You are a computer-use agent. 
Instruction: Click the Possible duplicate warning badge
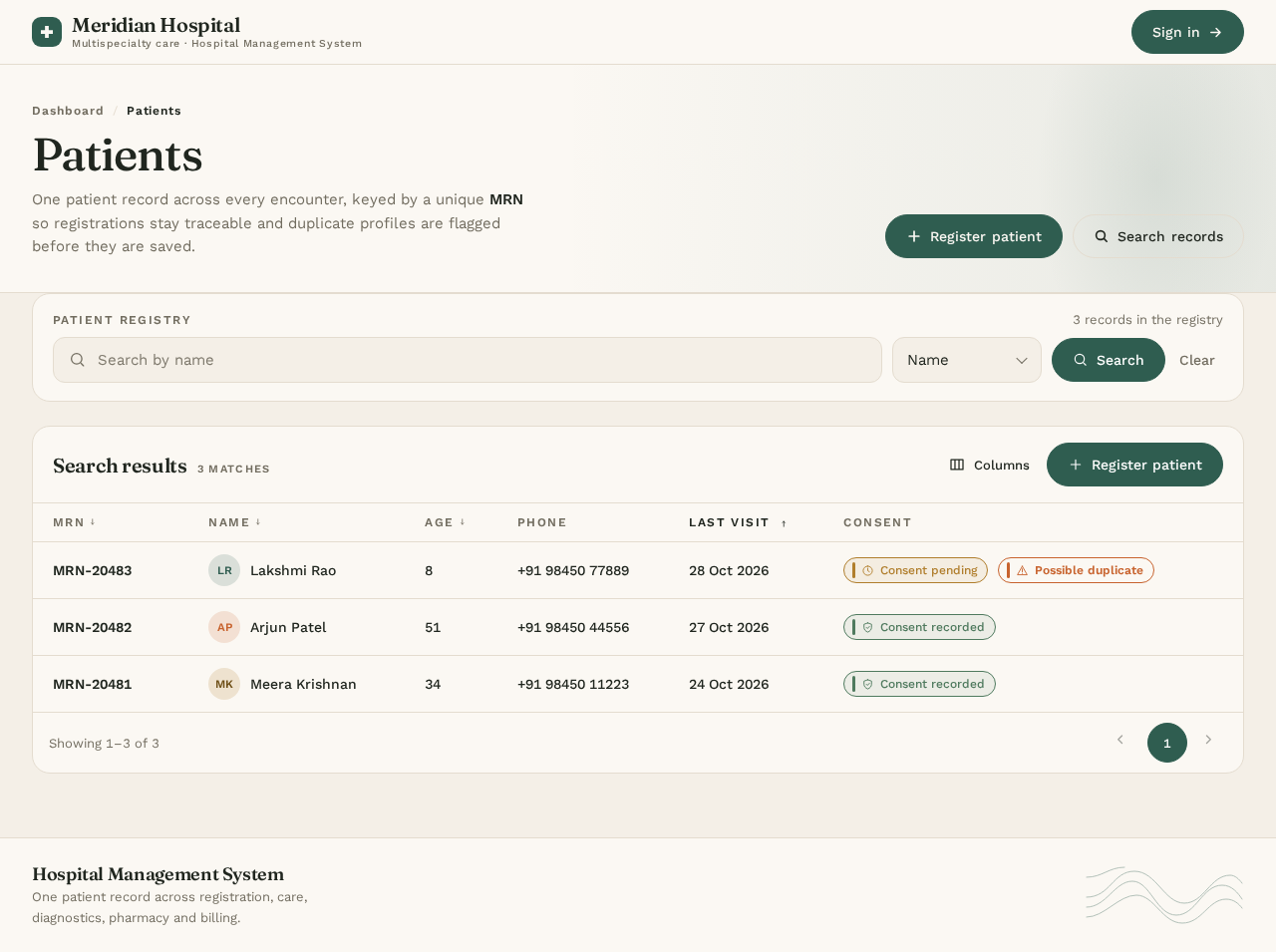point(1076,570)
